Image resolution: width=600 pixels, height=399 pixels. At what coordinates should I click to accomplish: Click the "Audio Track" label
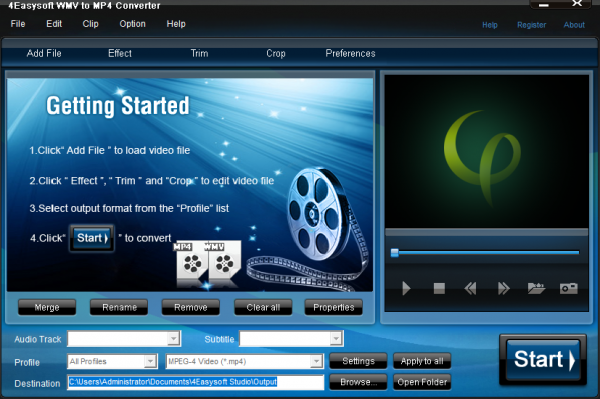coord(38,339)
